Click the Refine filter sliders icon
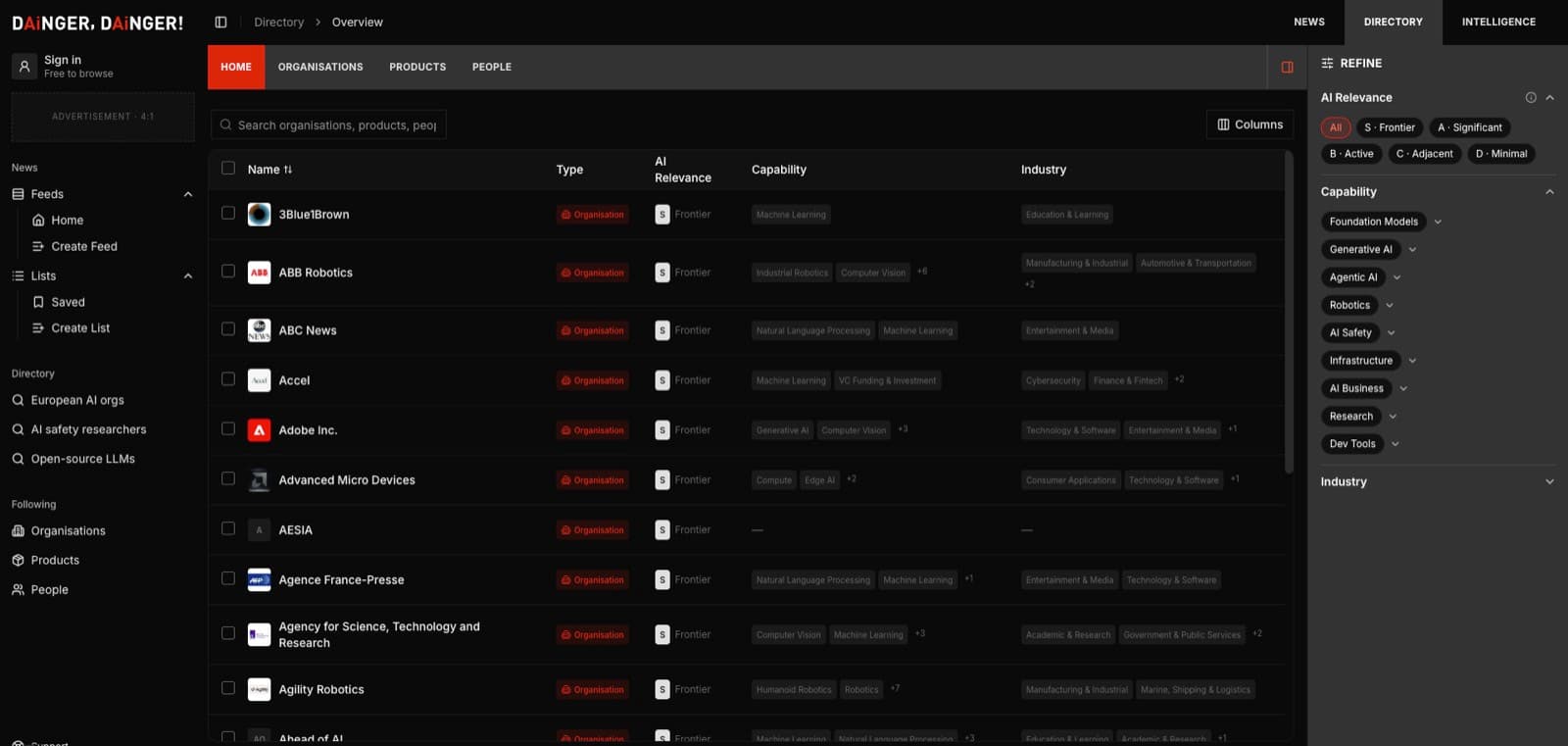This screenshot has height=746, width=1568. (1327, 63)
